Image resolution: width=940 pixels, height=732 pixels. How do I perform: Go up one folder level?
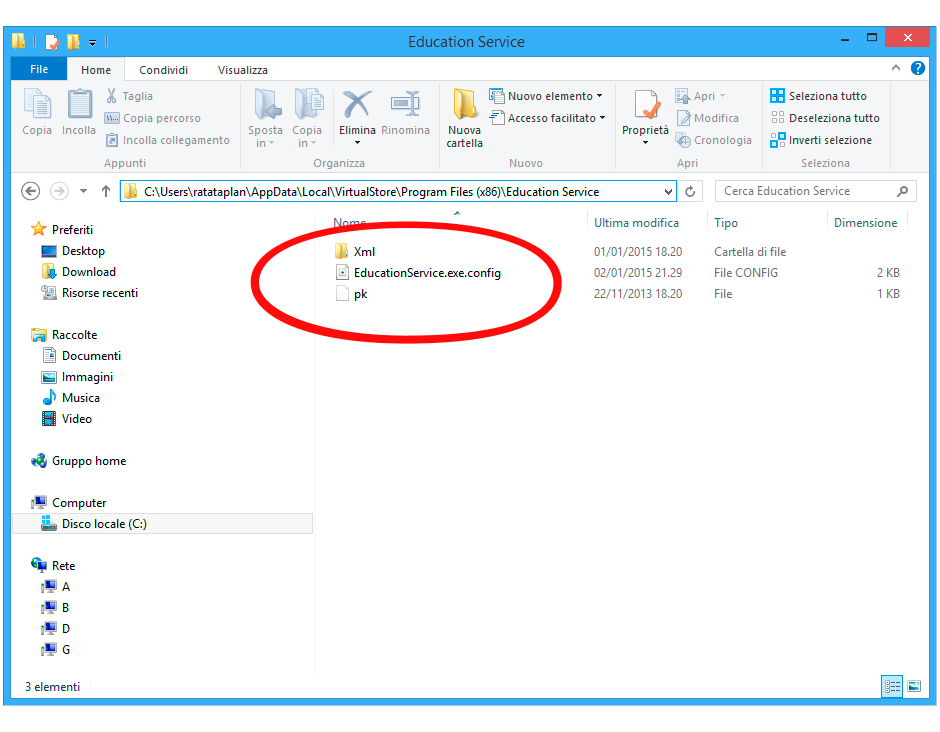point(106,191)
